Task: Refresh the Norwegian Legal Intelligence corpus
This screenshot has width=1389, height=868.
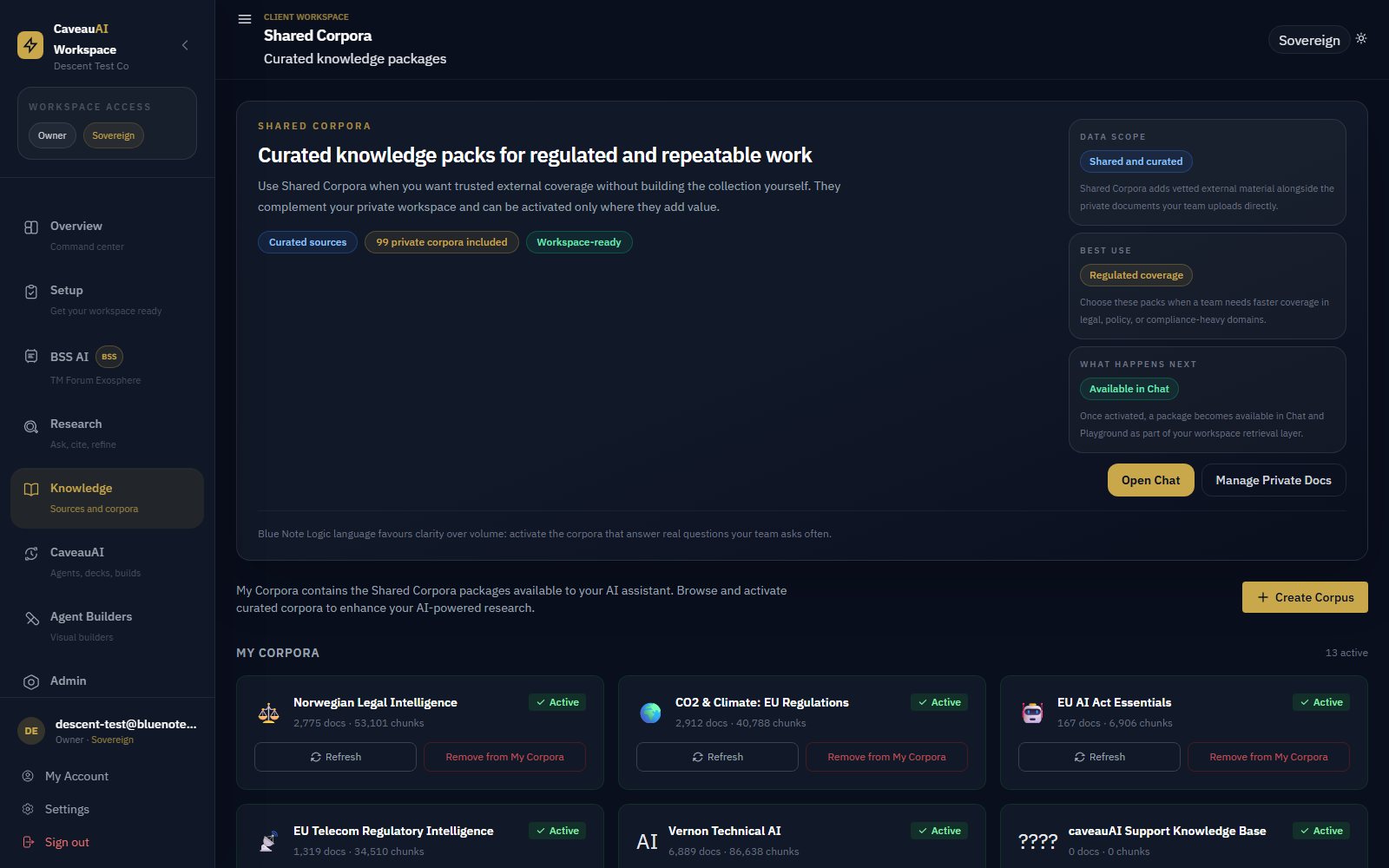Action: pos(335,757)
